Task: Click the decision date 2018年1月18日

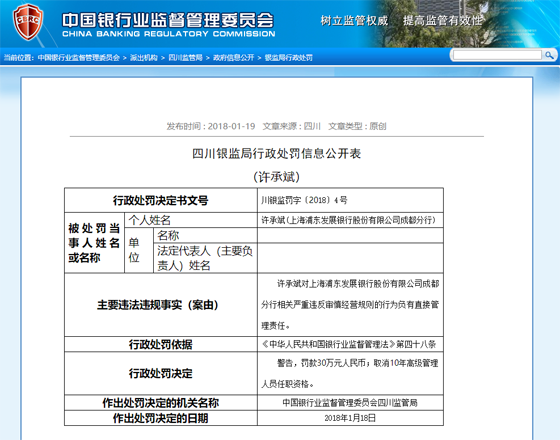Action: point(350,418)
